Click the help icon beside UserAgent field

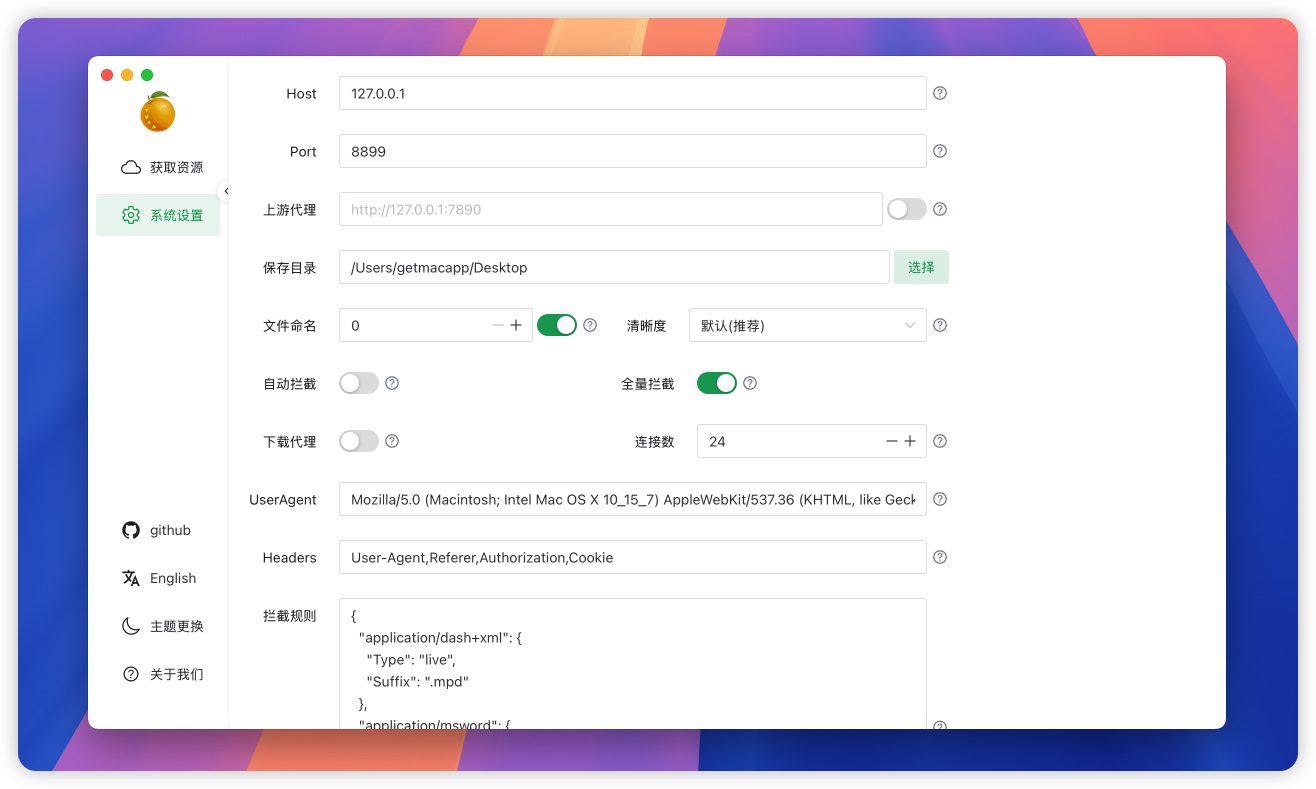pos(940,499)
